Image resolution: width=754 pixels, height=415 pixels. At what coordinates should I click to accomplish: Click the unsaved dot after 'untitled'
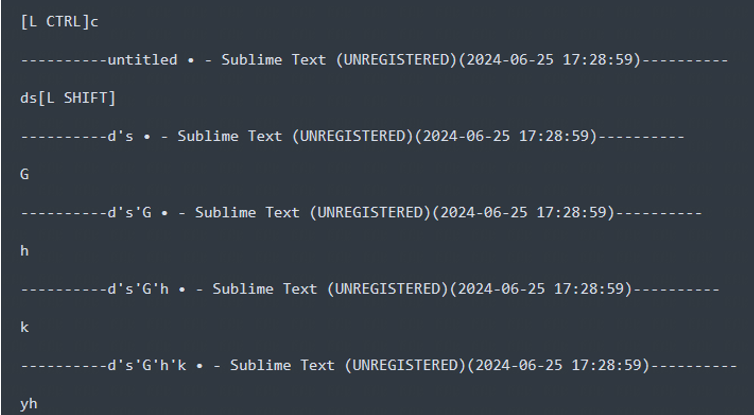click(x=191, y=61)
